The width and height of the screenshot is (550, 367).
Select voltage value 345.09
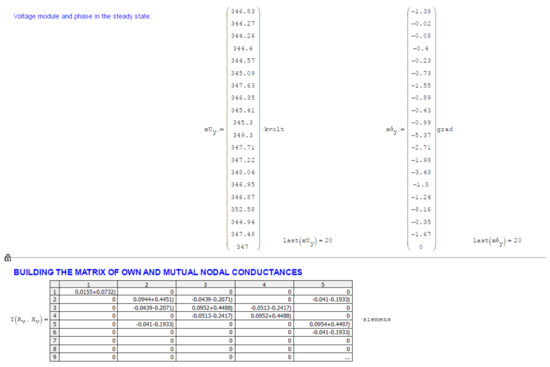[x=243, y=73]
